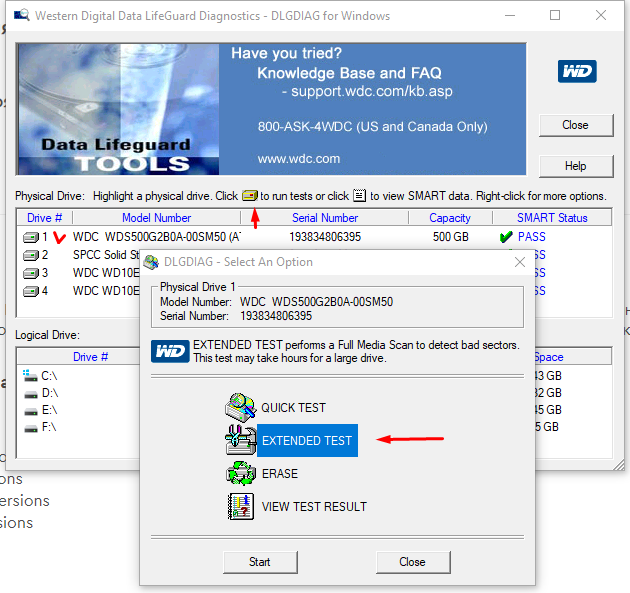The image size is (630, 593).
Task: Click Close button in the Select An Option dialog
Action: pos(413,562)
